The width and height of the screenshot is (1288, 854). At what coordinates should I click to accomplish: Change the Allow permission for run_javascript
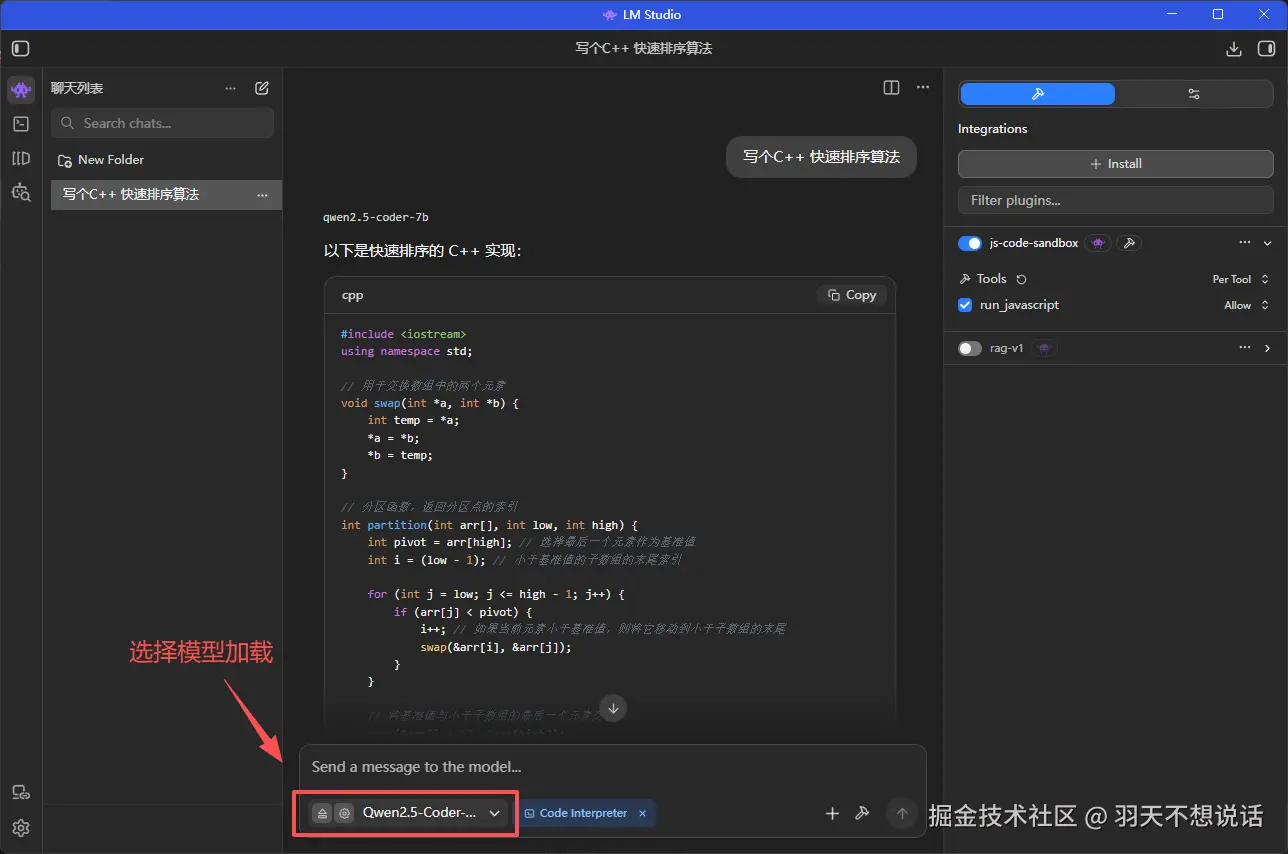coord(1247,305)
